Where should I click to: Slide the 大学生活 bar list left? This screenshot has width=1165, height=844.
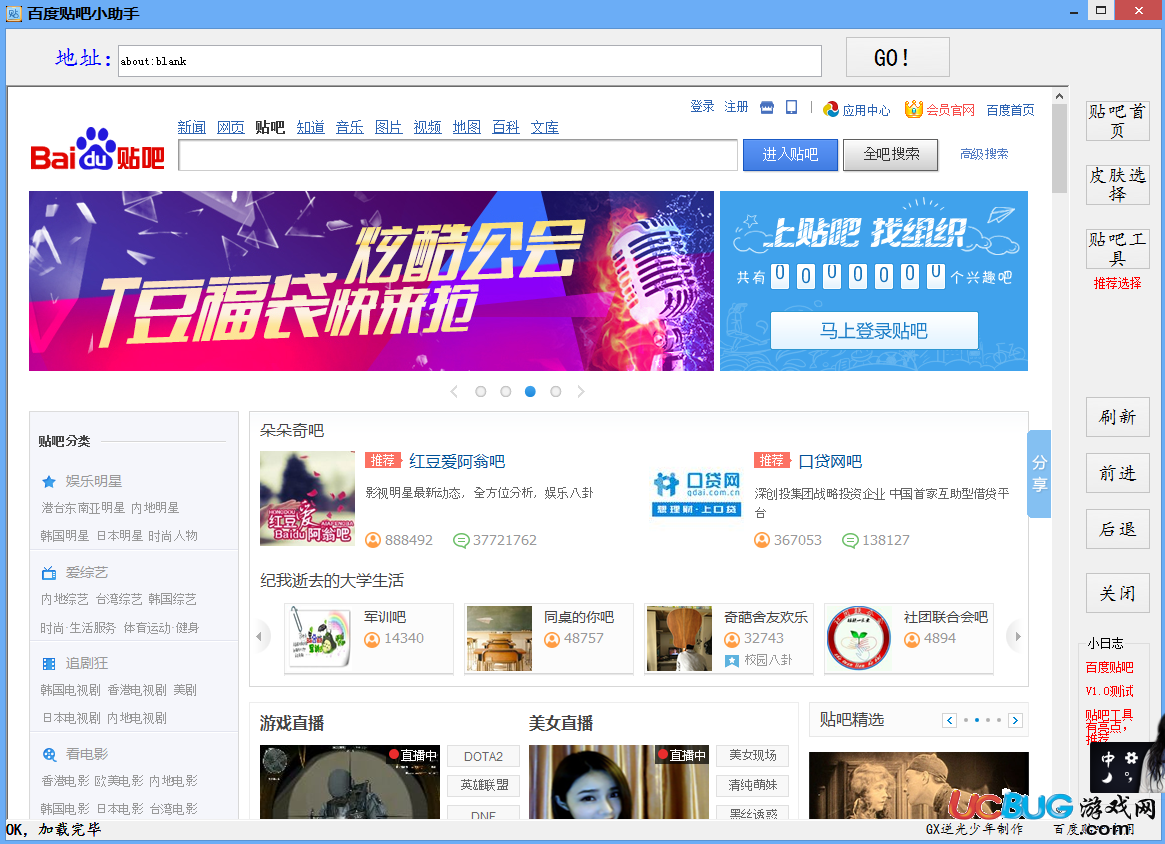[259, 637]
